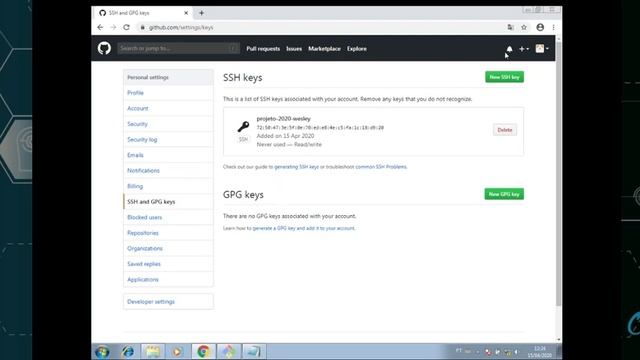The image size is (640, 360).
Task: Click the page vertical scrollbar
Action: 558,173
